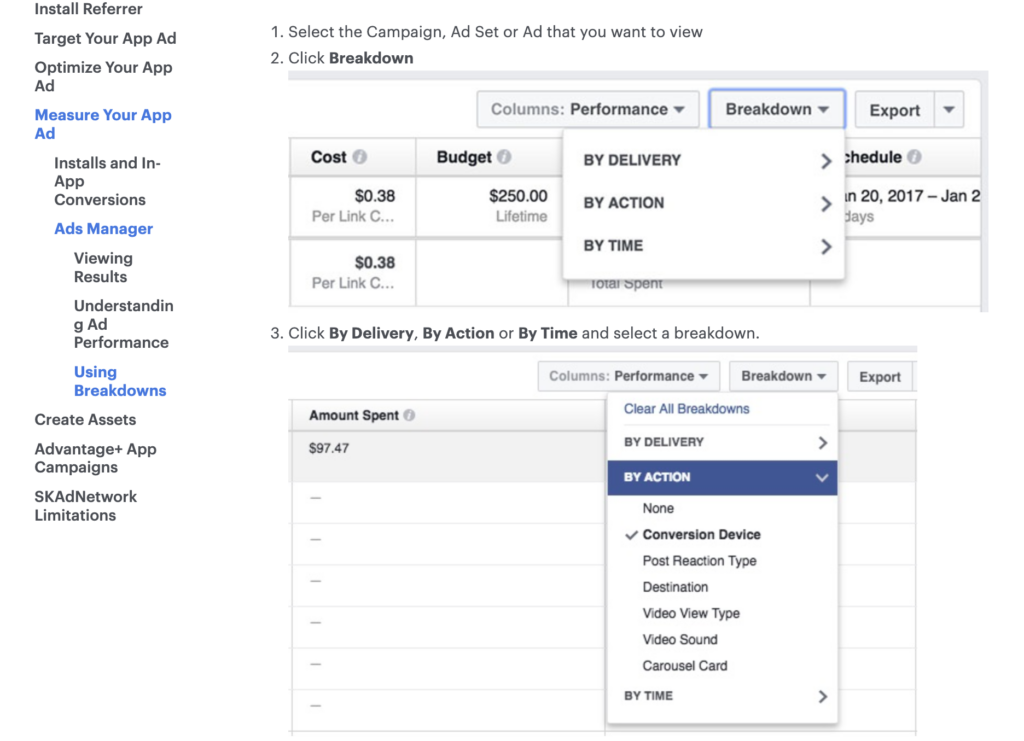Open the Create Assets sidebar link

pyautogui.click(x=85, y=420)
